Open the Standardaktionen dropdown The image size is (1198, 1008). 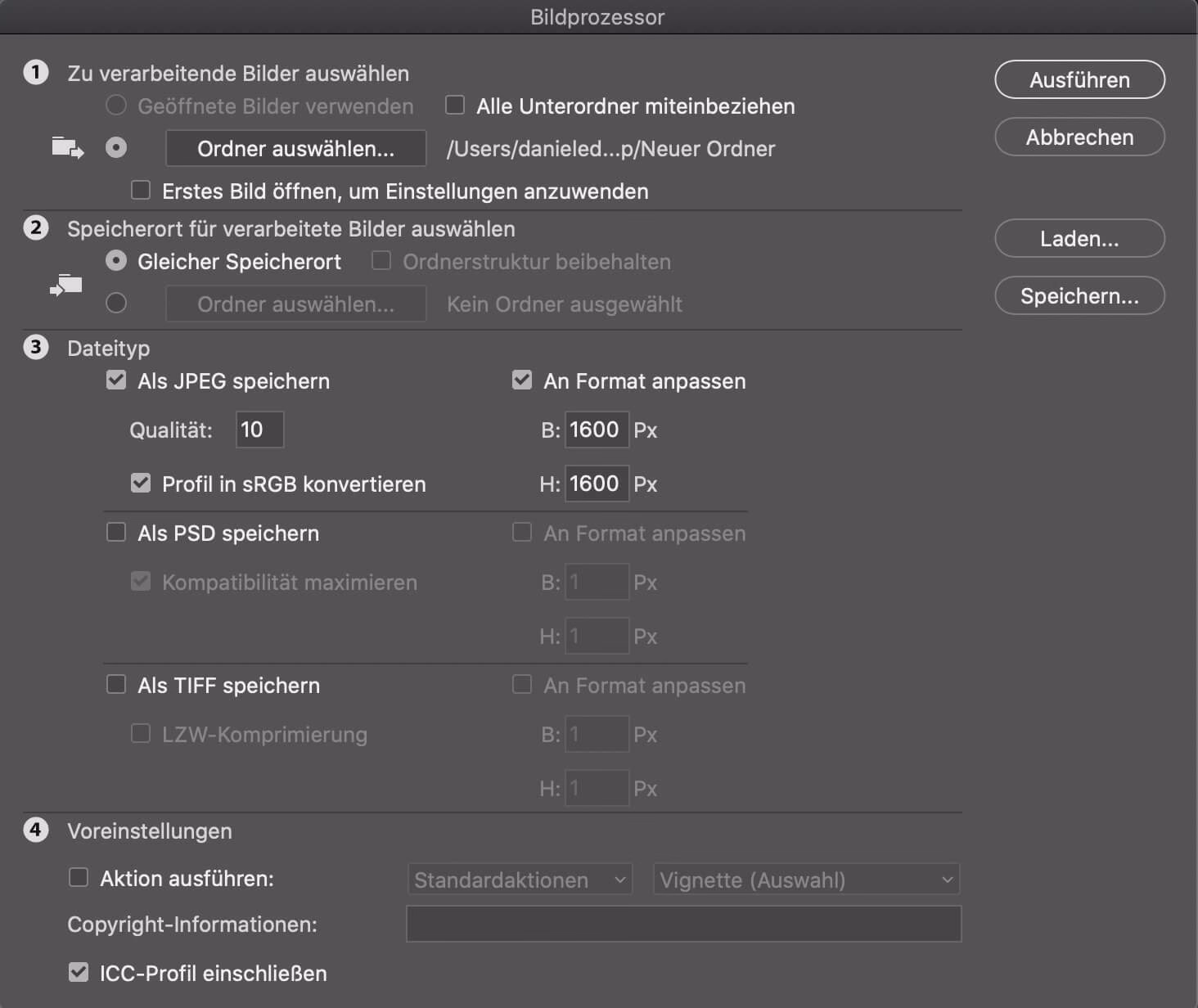tap(520, 879)
